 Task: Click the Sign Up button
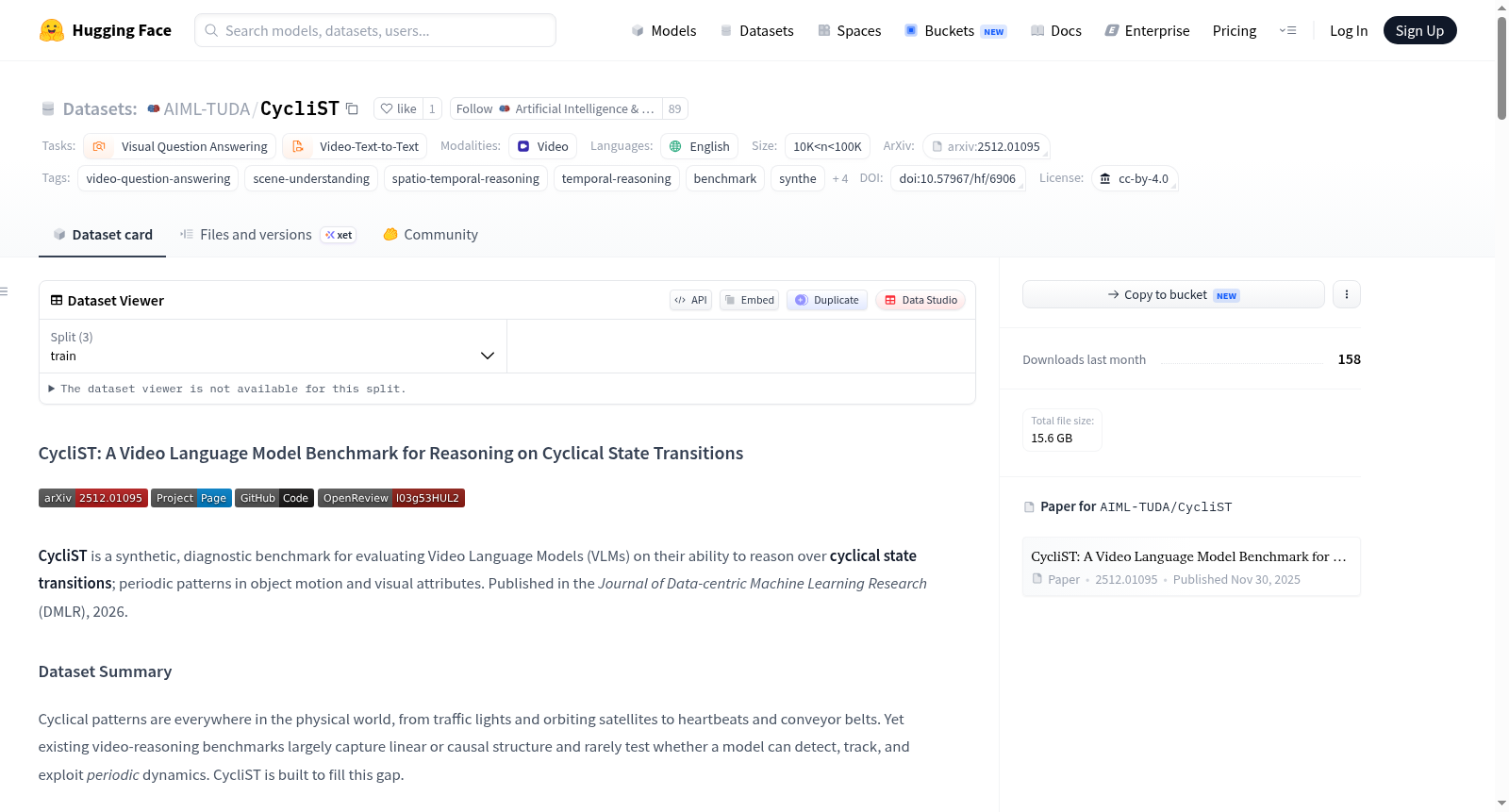[x=1419, y=30]
